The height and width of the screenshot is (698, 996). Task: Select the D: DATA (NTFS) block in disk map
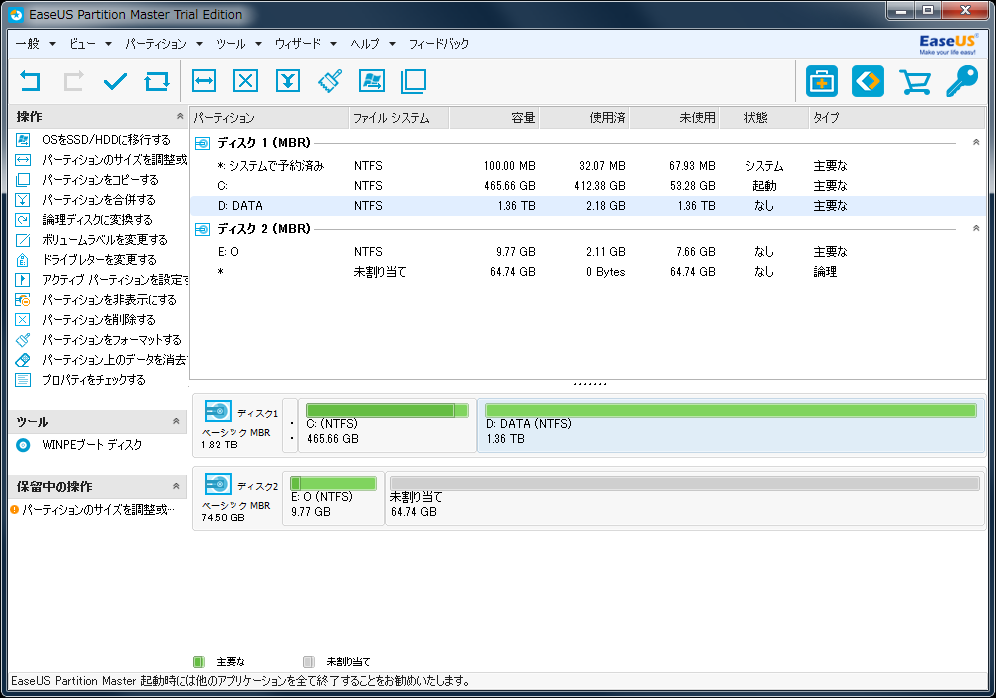tap(730, 426)
